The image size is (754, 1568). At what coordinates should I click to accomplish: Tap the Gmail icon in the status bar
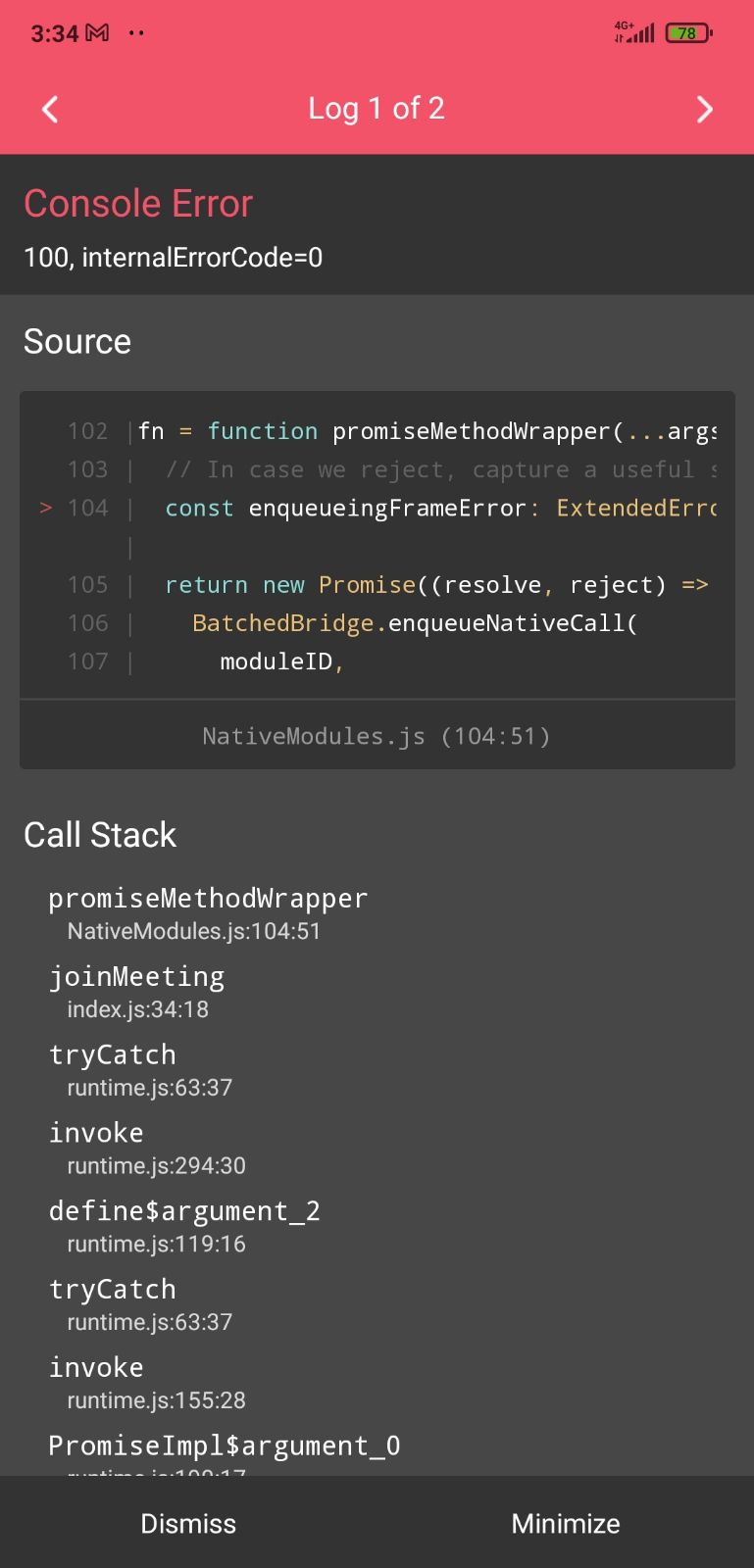click(x=95, y=32)
